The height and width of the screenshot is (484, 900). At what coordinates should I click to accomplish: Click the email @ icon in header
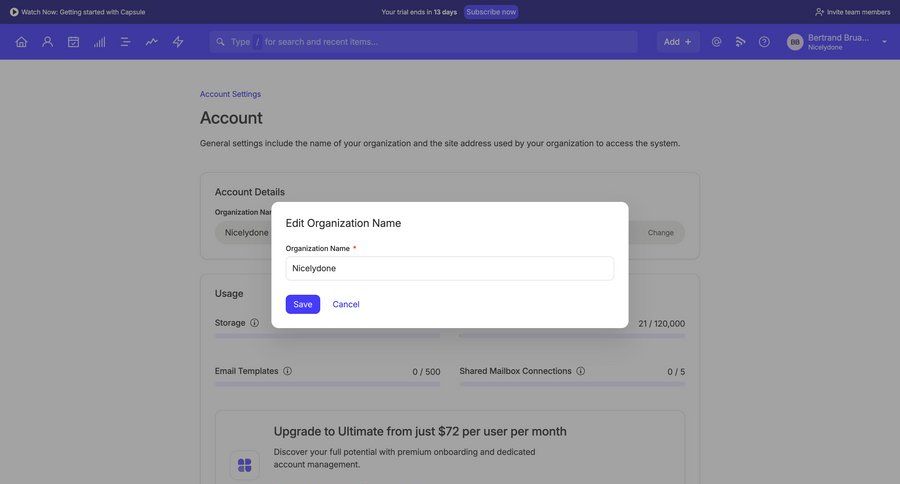[716, 42]
